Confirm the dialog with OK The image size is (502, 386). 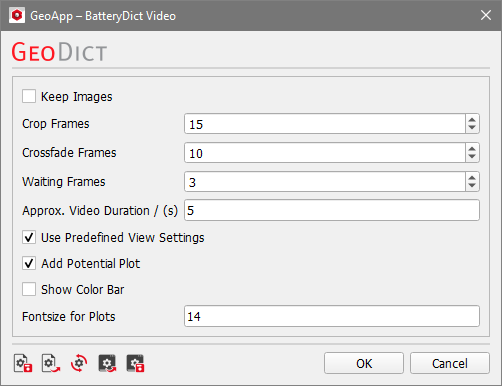[364, 363]
